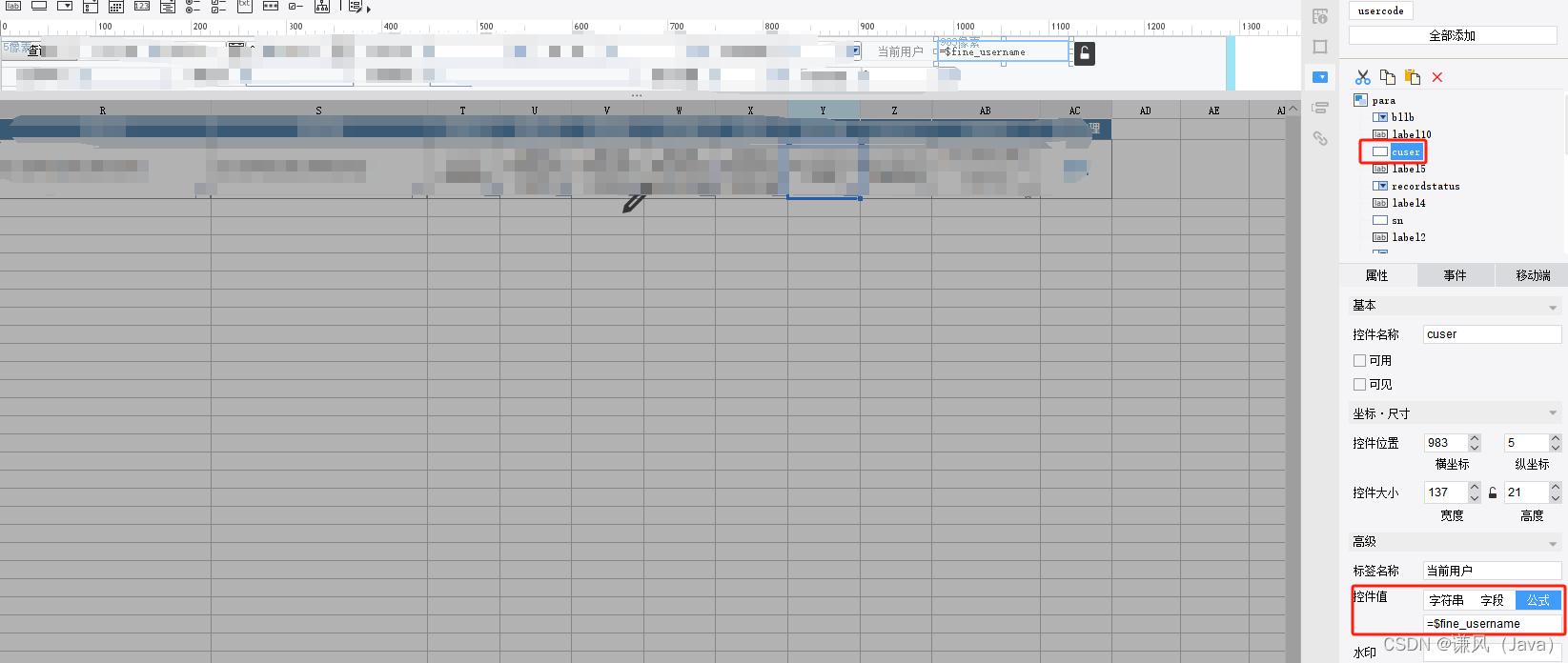The image size is (1568, 663).
Task: Choose 字段 as widget value type
Action: [1492, 600]
